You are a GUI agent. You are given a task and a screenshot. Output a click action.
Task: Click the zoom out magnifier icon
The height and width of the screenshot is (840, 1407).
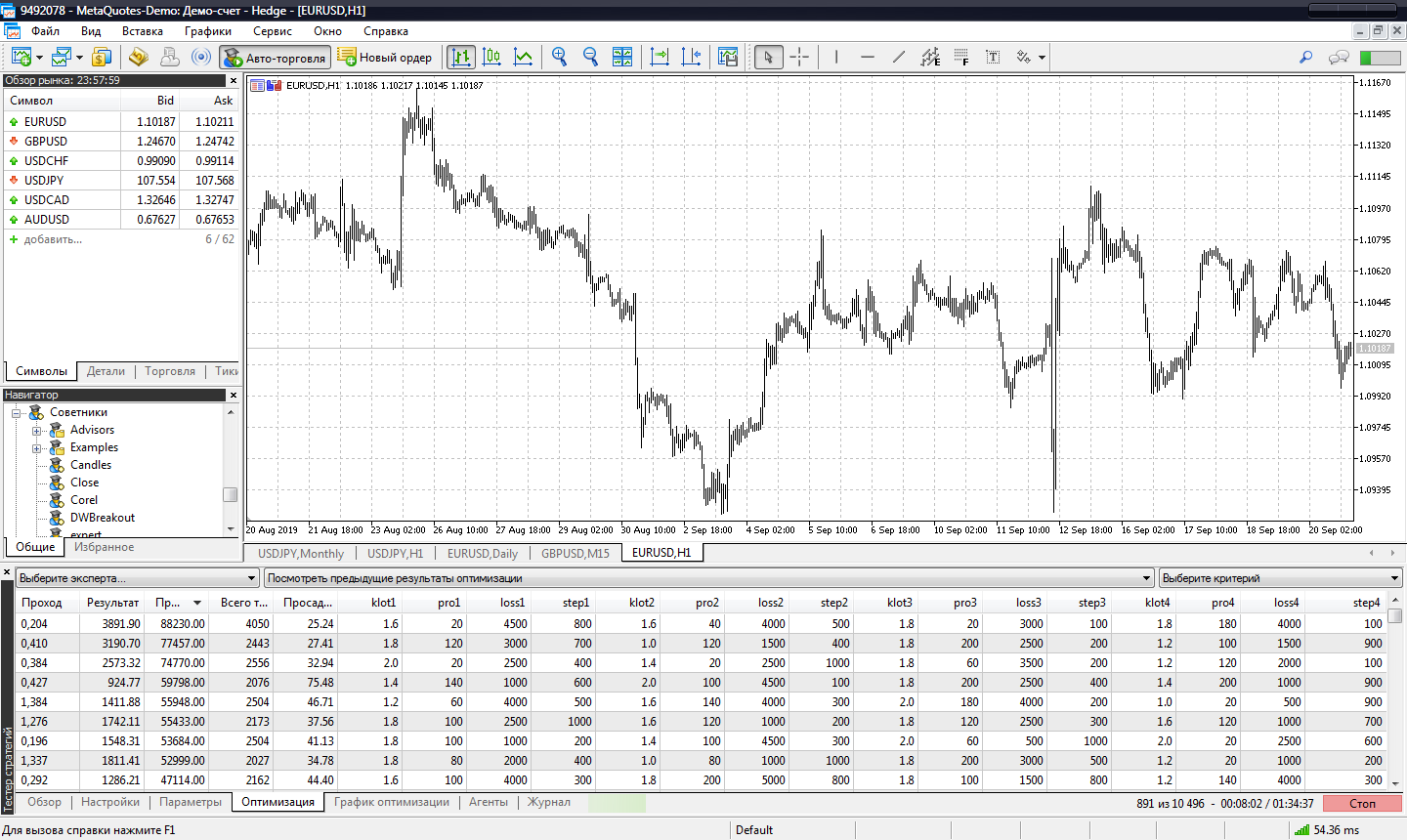(590, 57)
